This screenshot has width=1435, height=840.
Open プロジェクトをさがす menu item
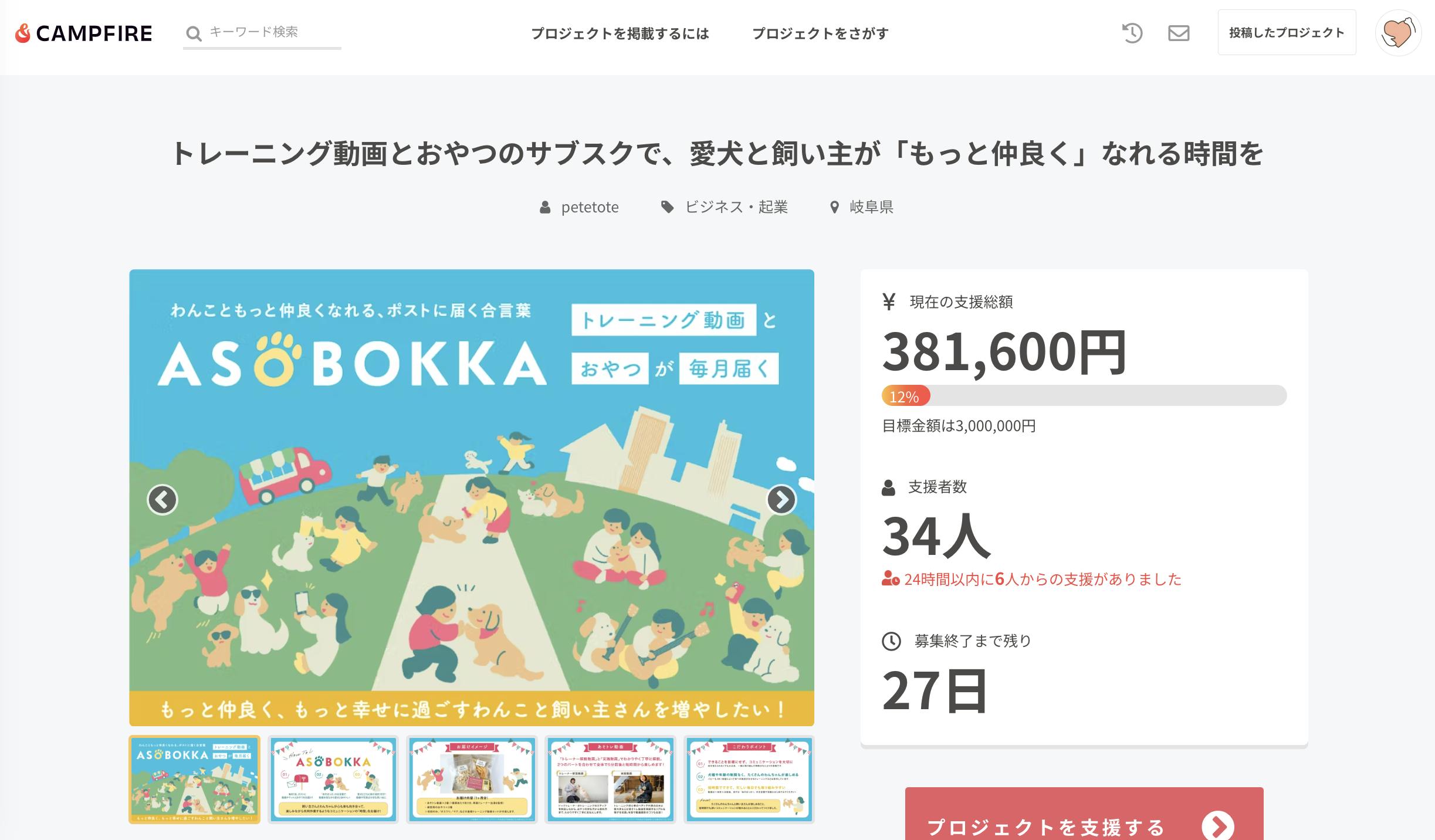point(820,33)
